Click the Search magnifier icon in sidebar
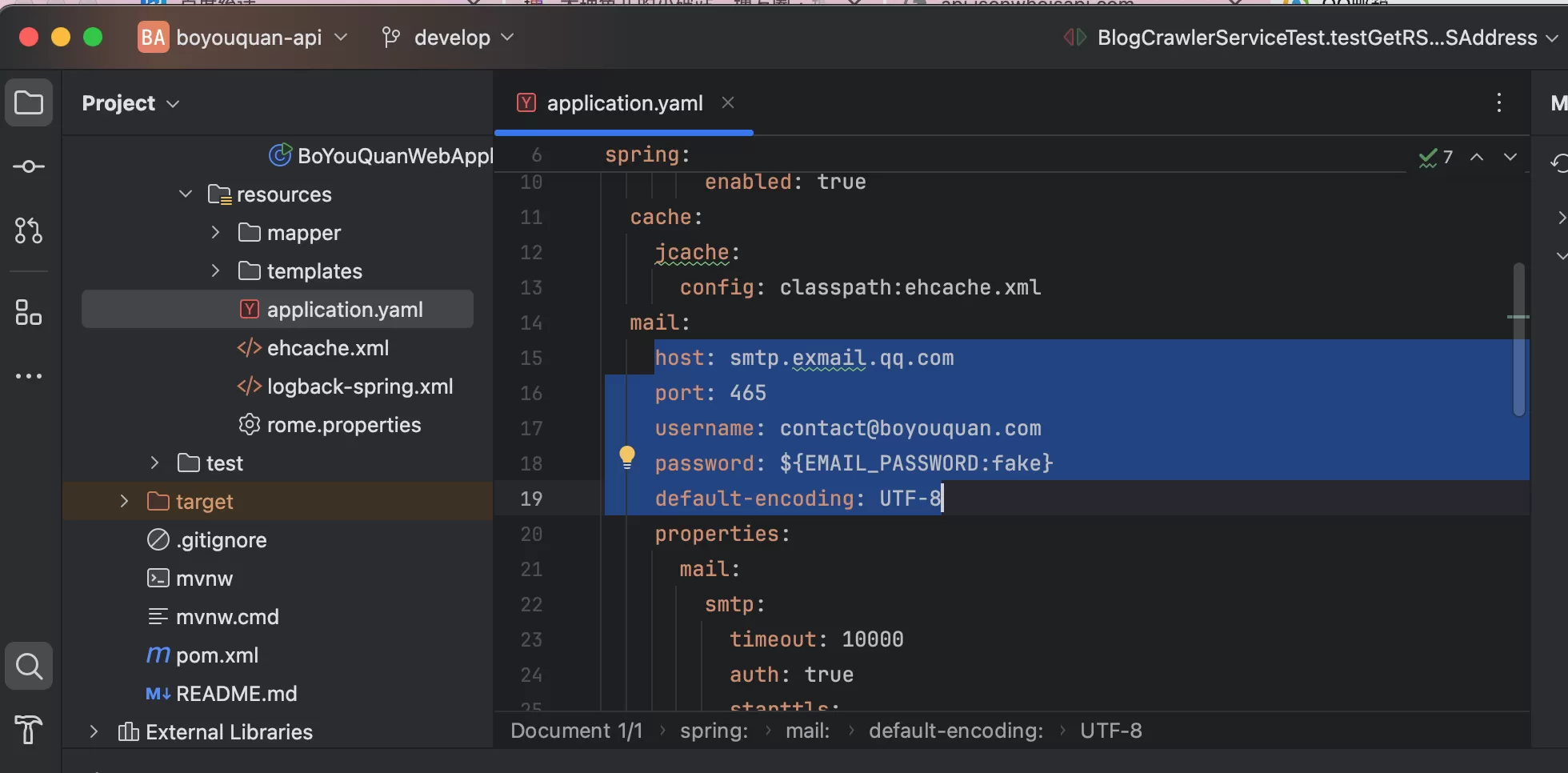 coord(29,666)
